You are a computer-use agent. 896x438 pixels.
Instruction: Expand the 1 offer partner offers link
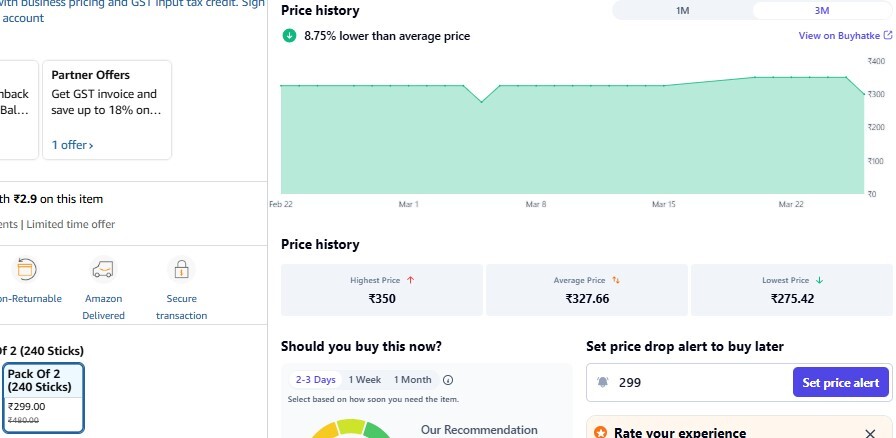pyautogui.click(x=73, y=145)
